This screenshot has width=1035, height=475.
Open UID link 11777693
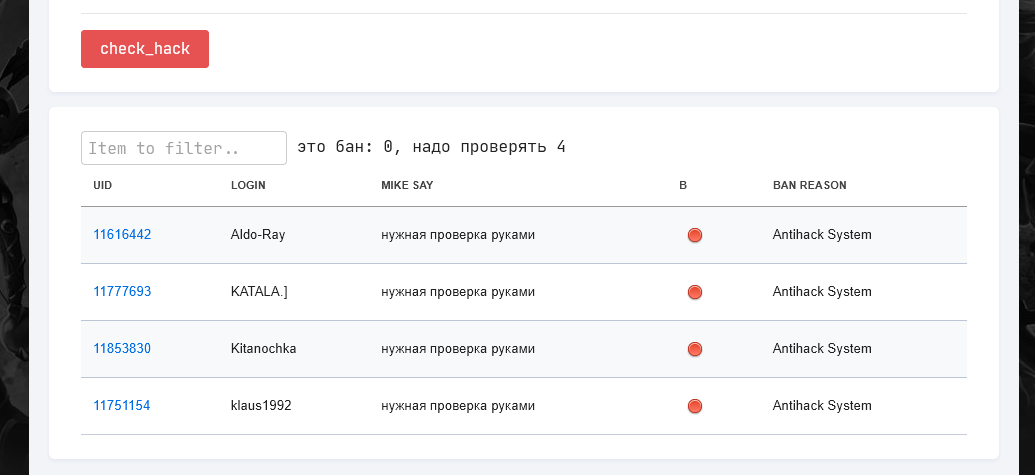[122, 292]
